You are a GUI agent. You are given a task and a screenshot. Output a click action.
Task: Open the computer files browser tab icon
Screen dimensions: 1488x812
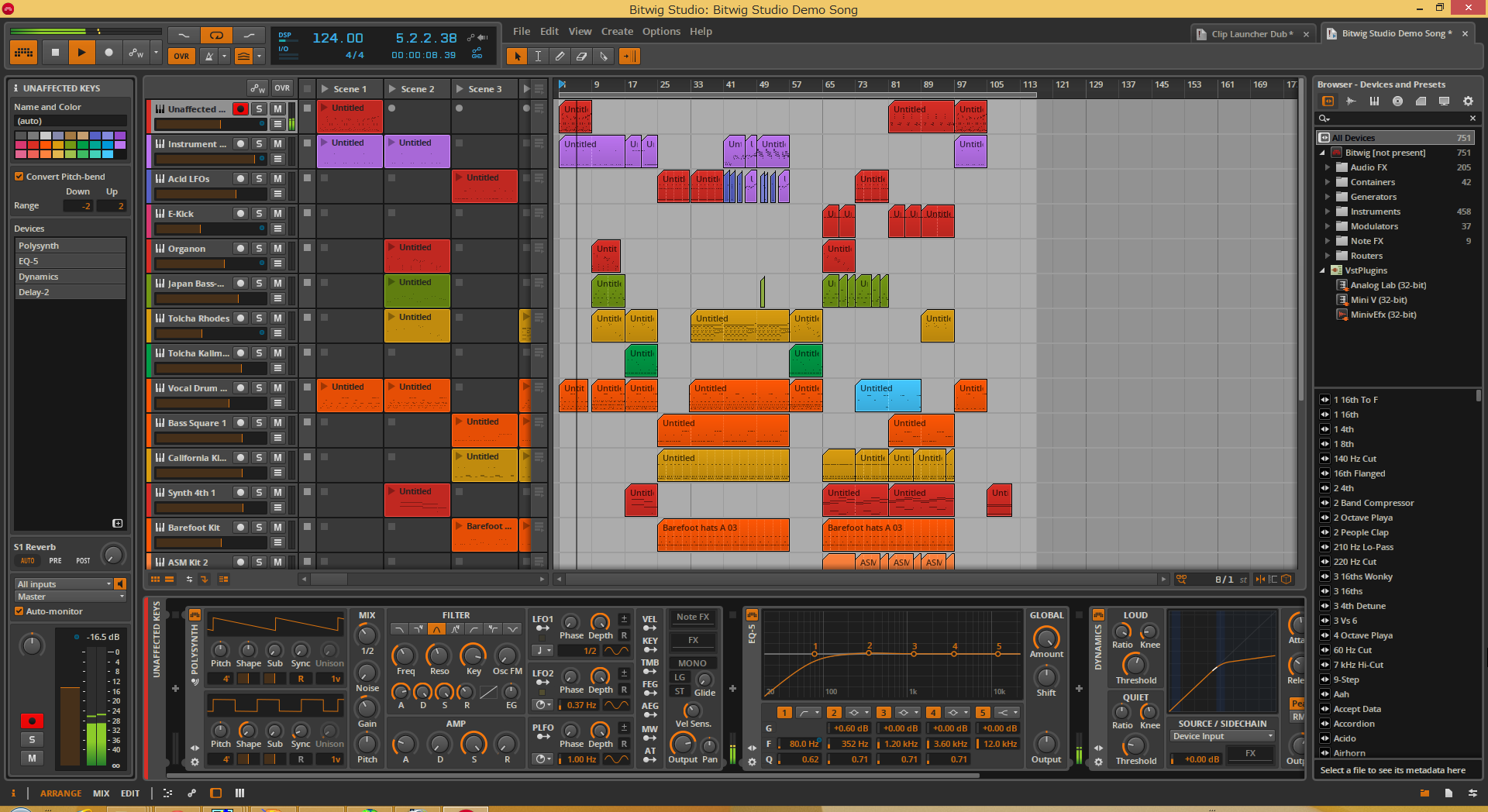1444,101
